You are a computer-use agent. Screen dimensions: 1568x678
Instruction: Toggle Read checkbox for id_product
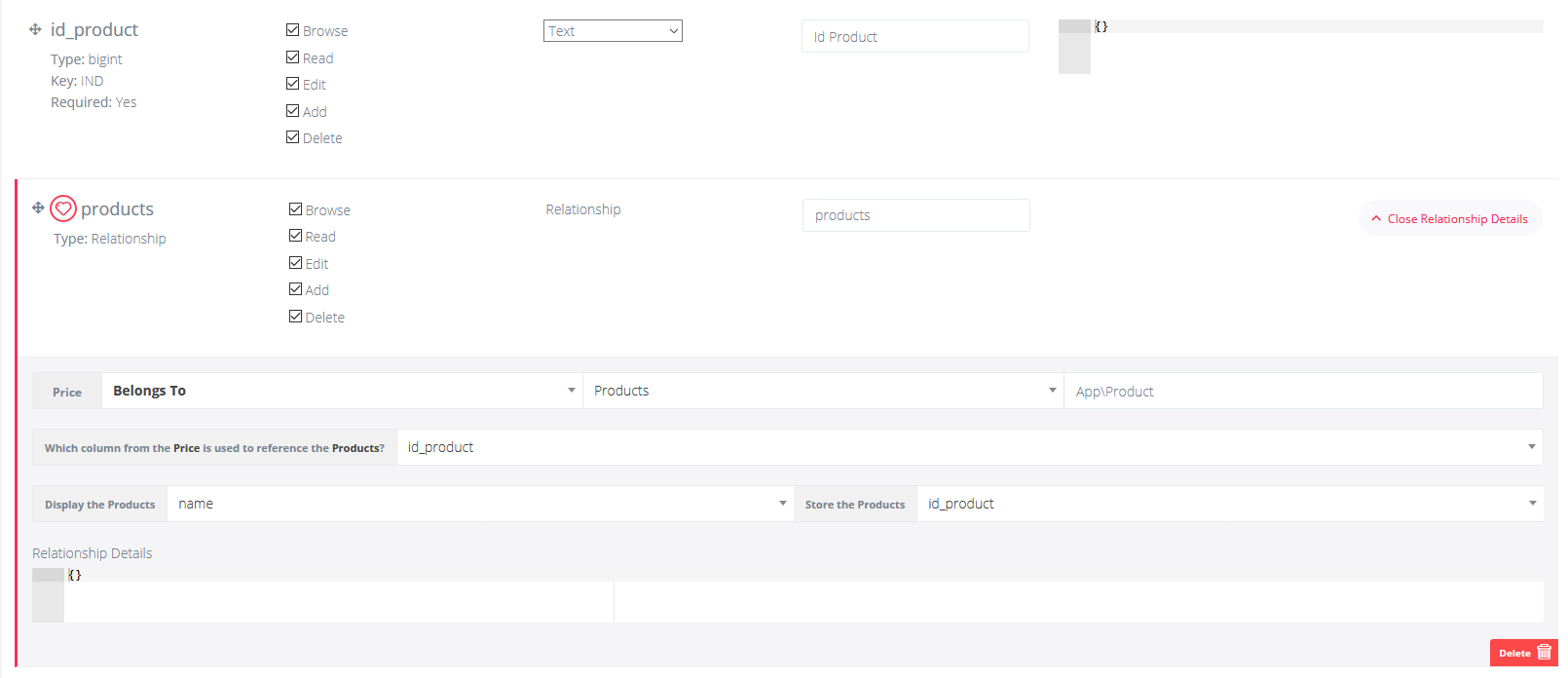click(x=292, y=57)
